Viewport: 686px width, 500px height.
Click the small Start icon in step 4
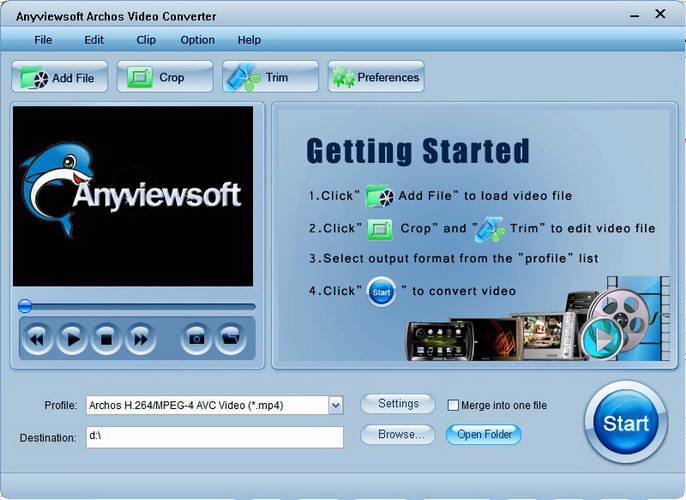(381, 292)
